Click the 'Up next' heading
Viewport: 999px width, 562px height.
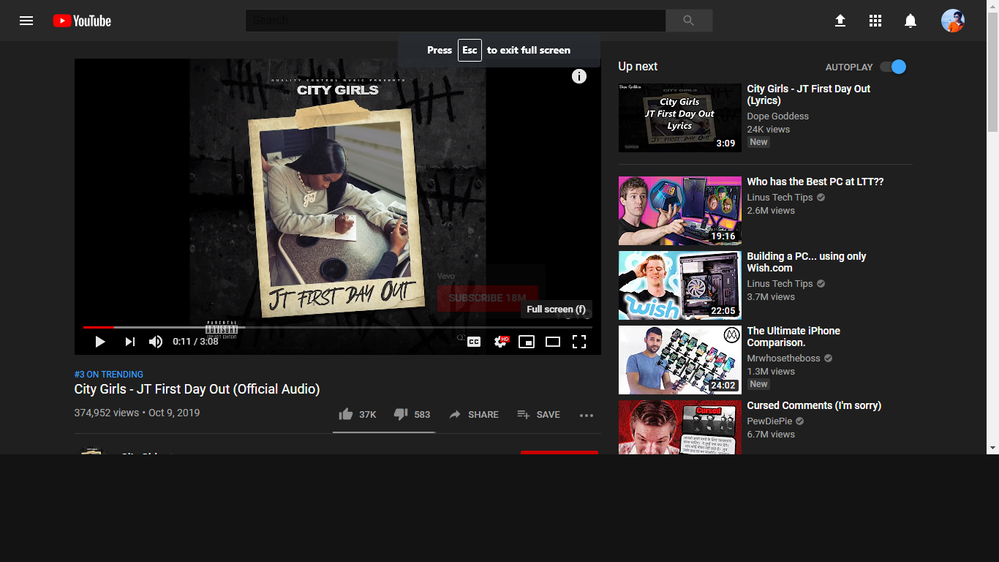point(637,66)
